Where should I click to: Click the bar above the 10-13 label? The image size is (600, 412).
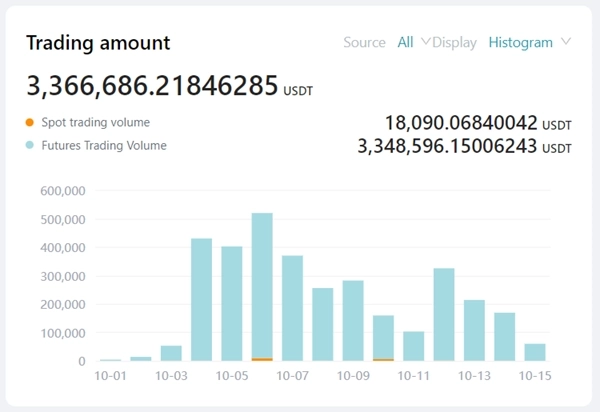click(x=474, y=330)
